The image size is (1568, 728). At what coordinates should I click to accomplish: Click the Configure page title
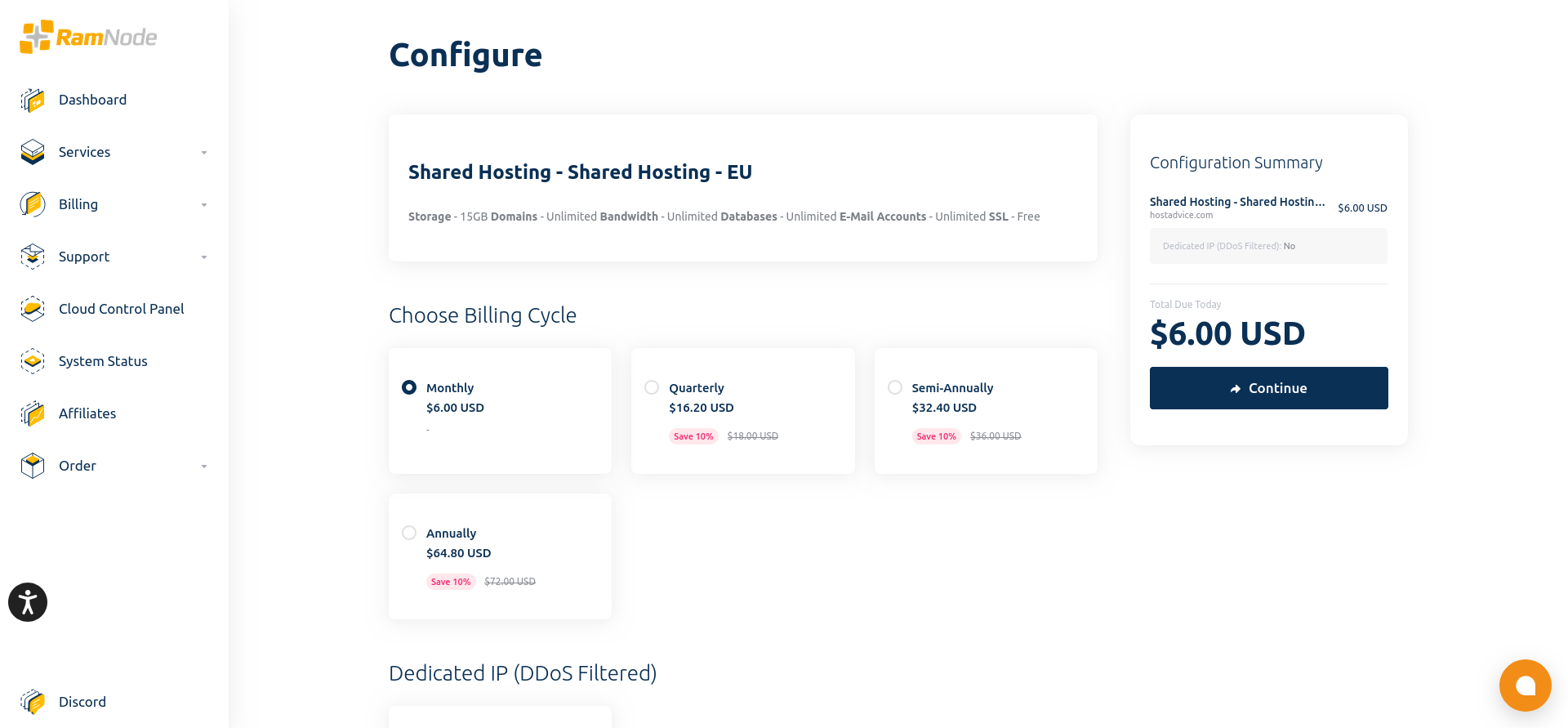(x=465, y=56)
